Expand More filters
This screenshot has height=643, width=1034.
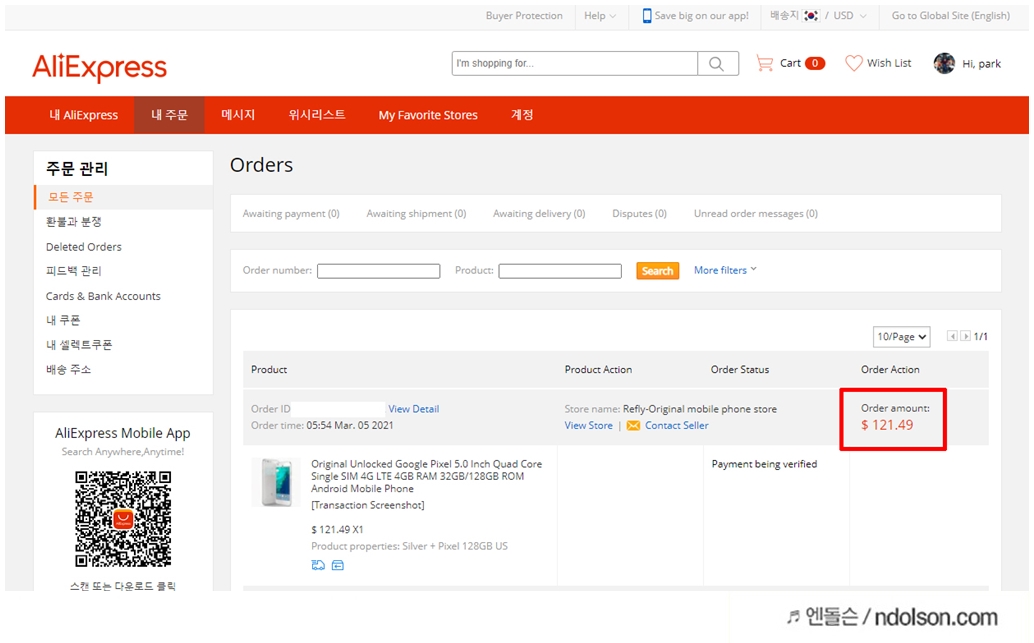point(725,270)
